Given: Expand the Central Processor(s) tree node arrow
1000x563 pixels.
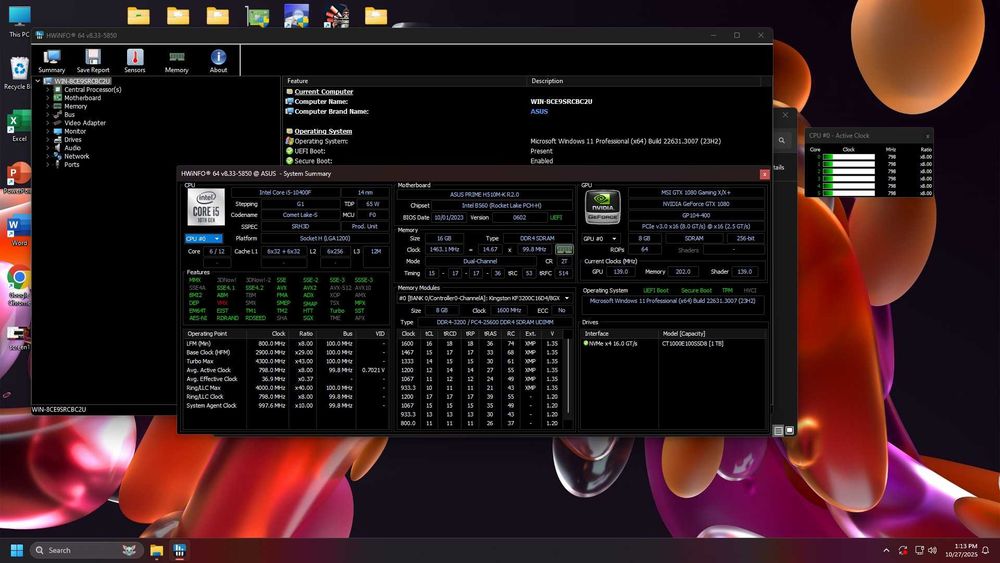Looking at the screenshot, I should [x=48, y=90].
